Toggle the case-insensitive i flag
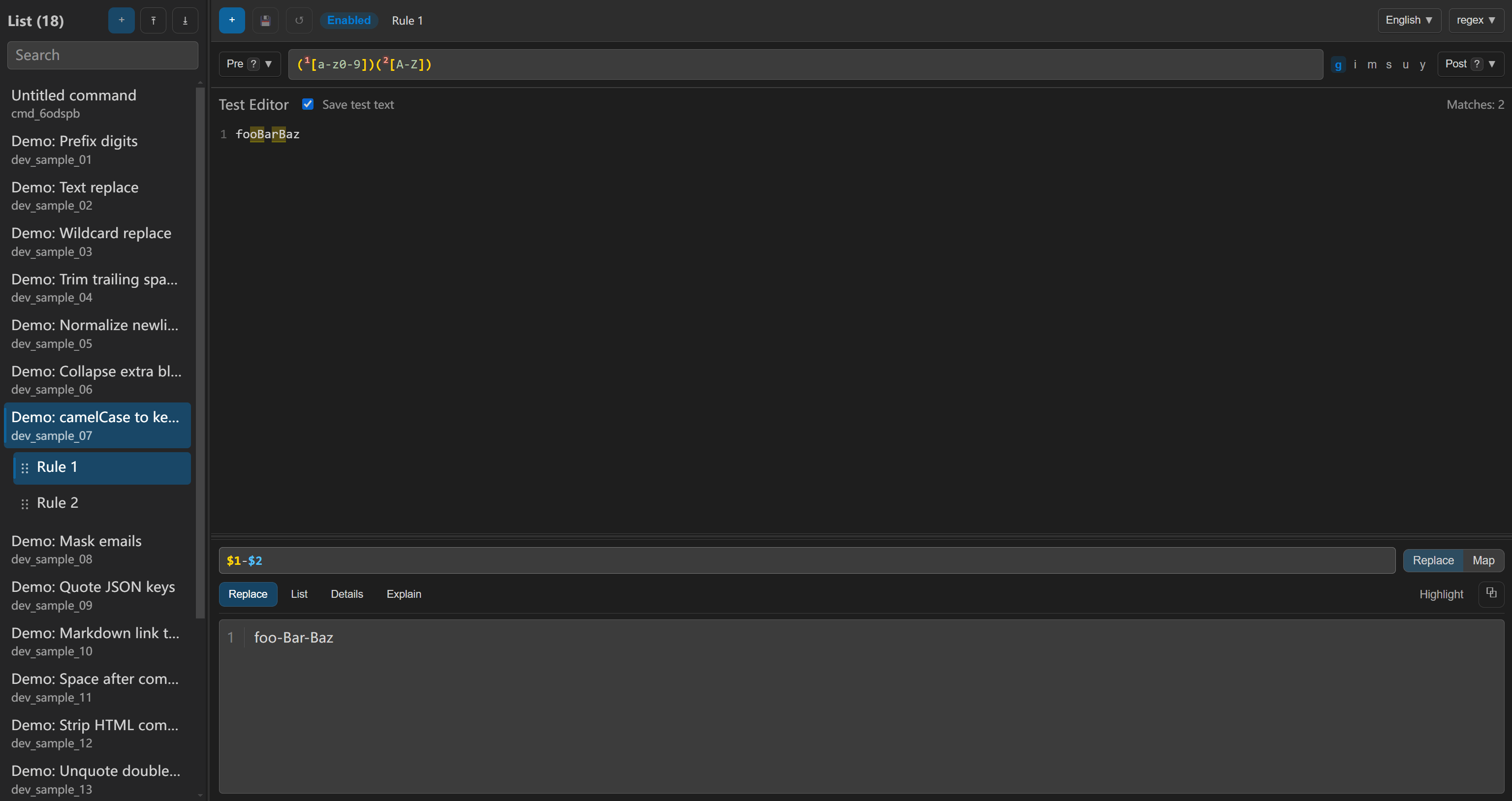Image resolution: width=1512 pixels, height=801 pixels. pos(1354,64)
